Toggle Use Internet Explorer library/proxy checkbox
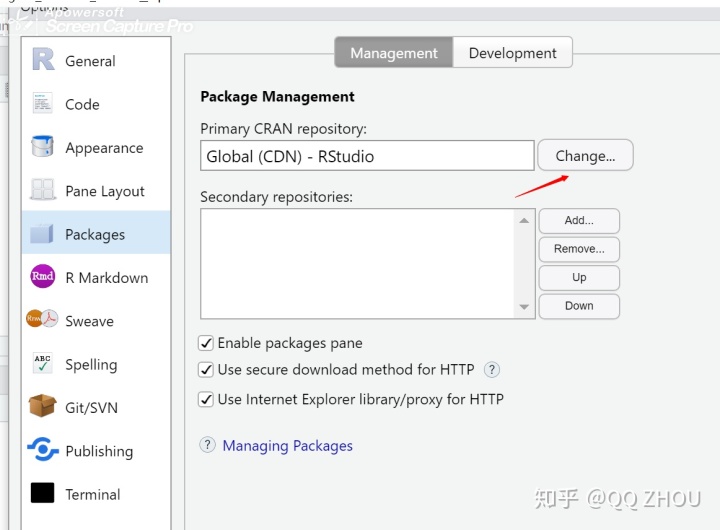Screen dimensions: 720x530 pos(206,400)
